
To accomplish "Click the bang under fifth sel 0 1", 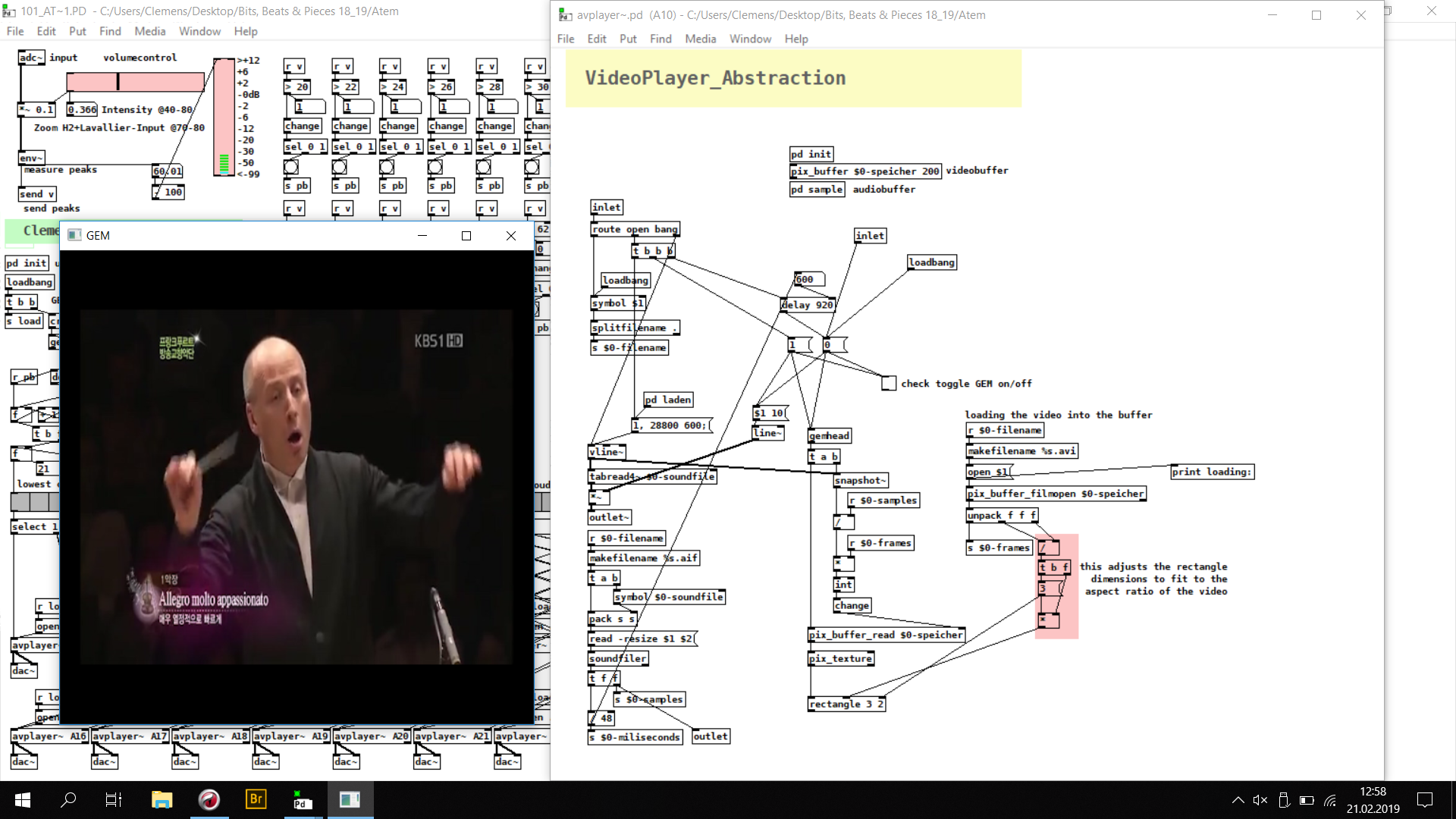I will 484,166.
